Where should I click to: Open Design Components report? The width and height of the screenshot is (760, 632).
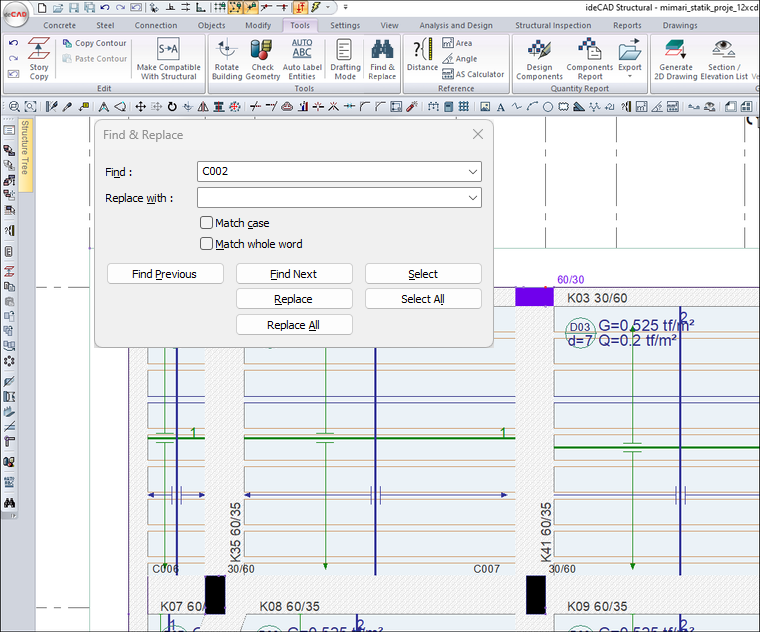click(x=539, y=58)
